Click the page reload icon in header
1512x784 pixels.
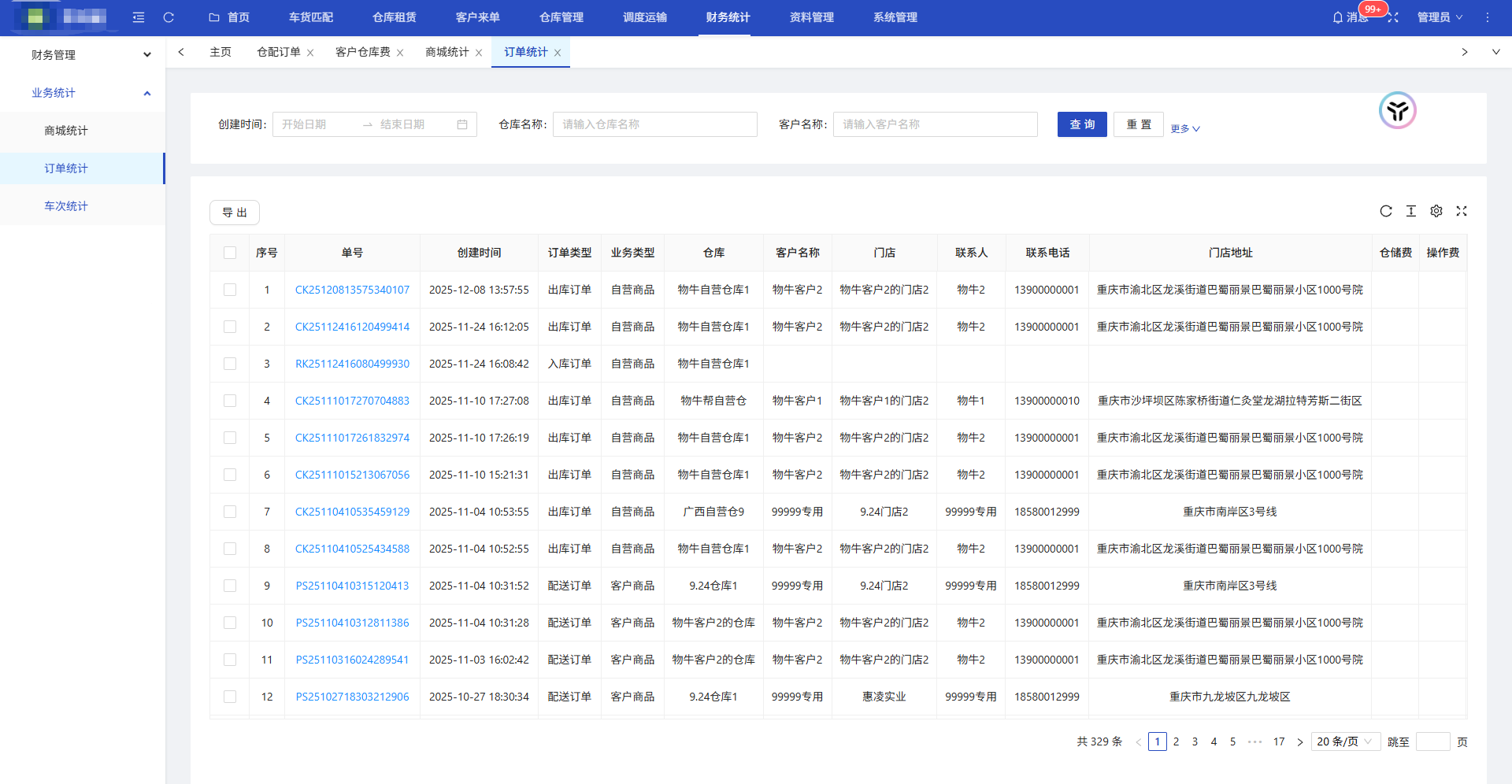169,17
